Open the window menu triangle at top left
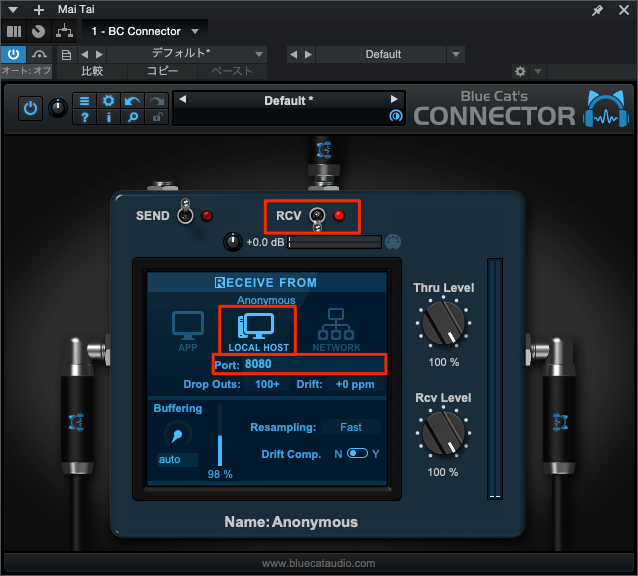 click(13, 9)
